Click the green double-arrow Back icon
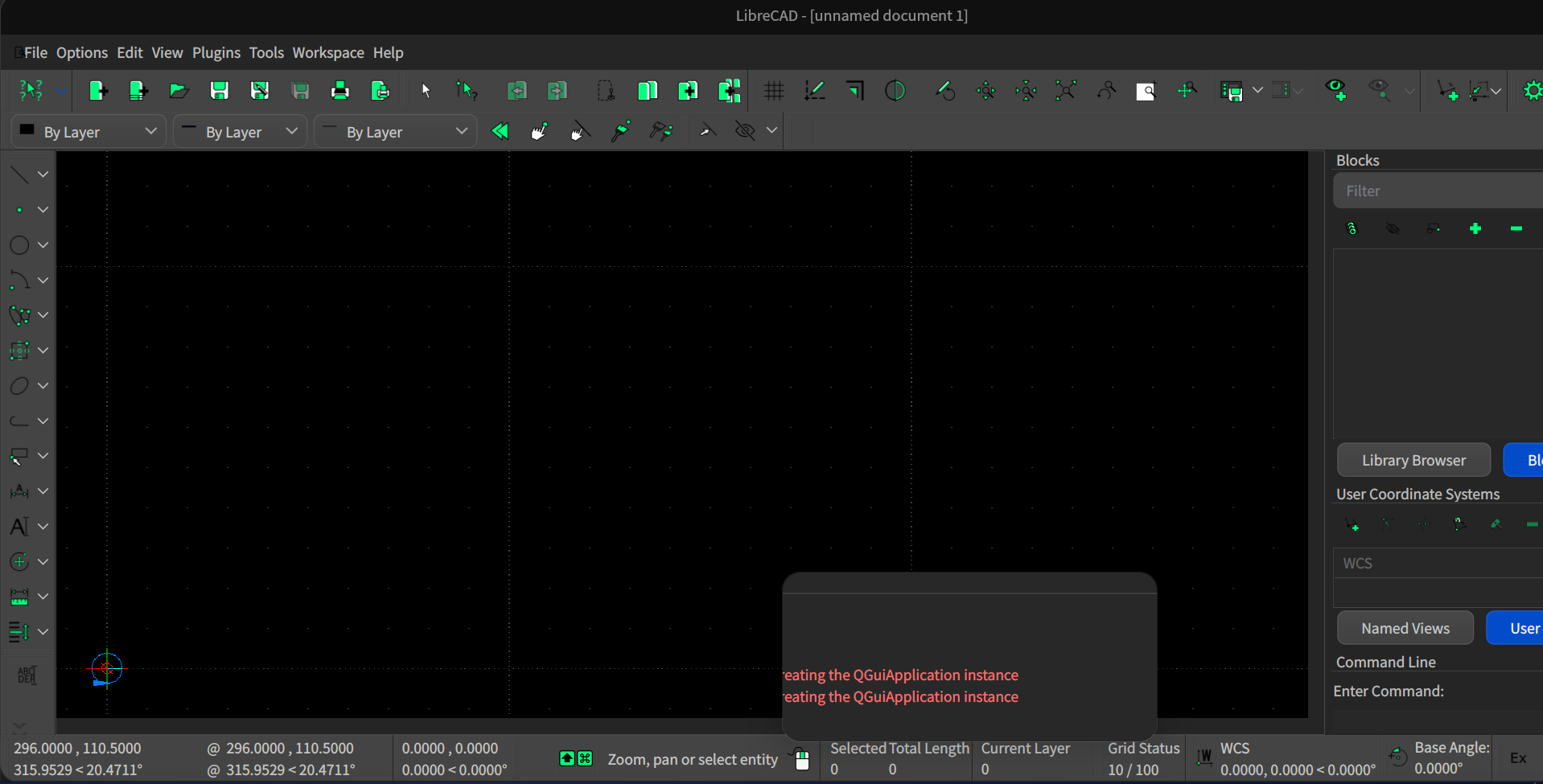The width and height of the screenshot is (1543, 784). (x=500, y=131)
